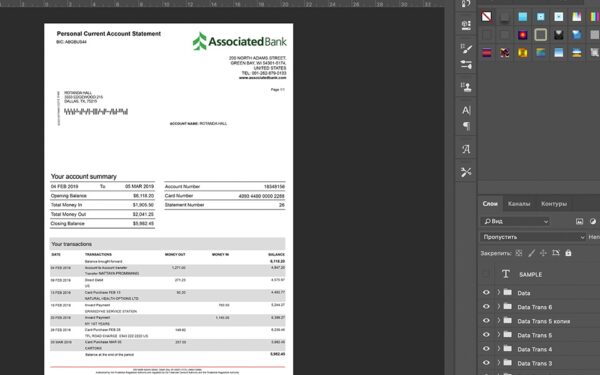Click the 'Closing Balance' row label

(68, 223)
